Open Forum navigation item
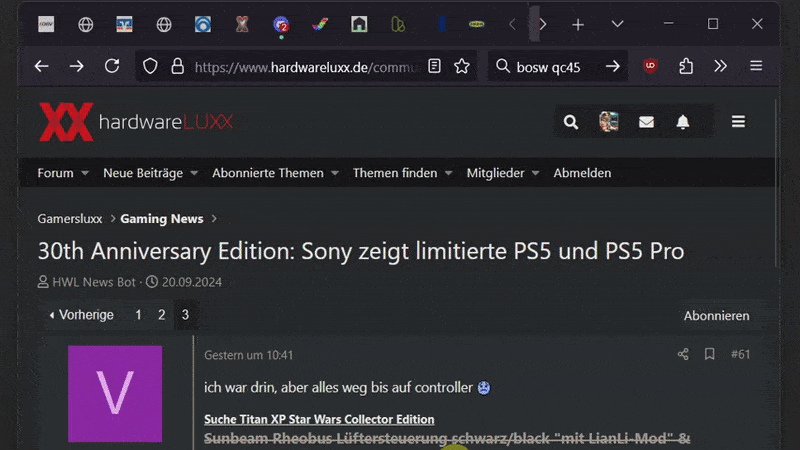The width and height of the screenshot is (800, 450). [x=55, y=173]
